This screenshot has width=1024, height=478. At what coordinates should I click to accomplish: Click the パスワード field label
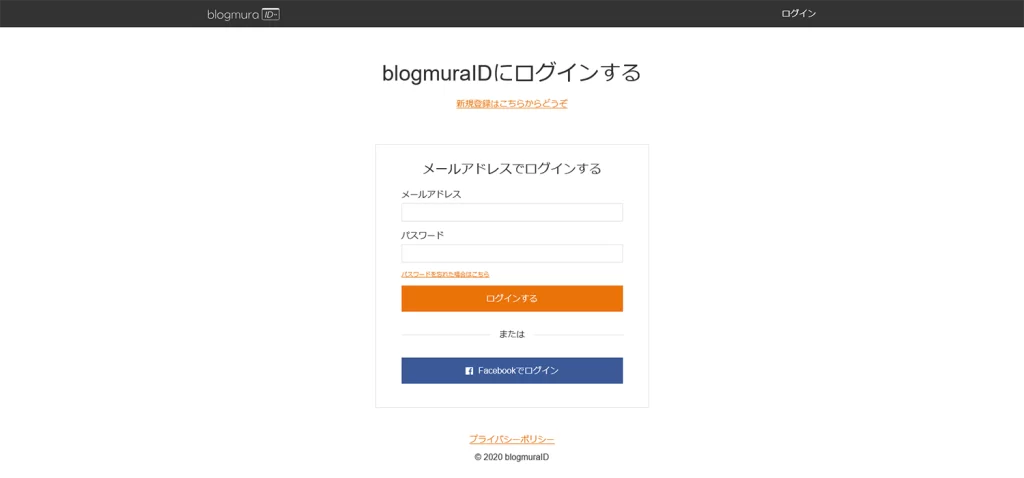[423, 235]
